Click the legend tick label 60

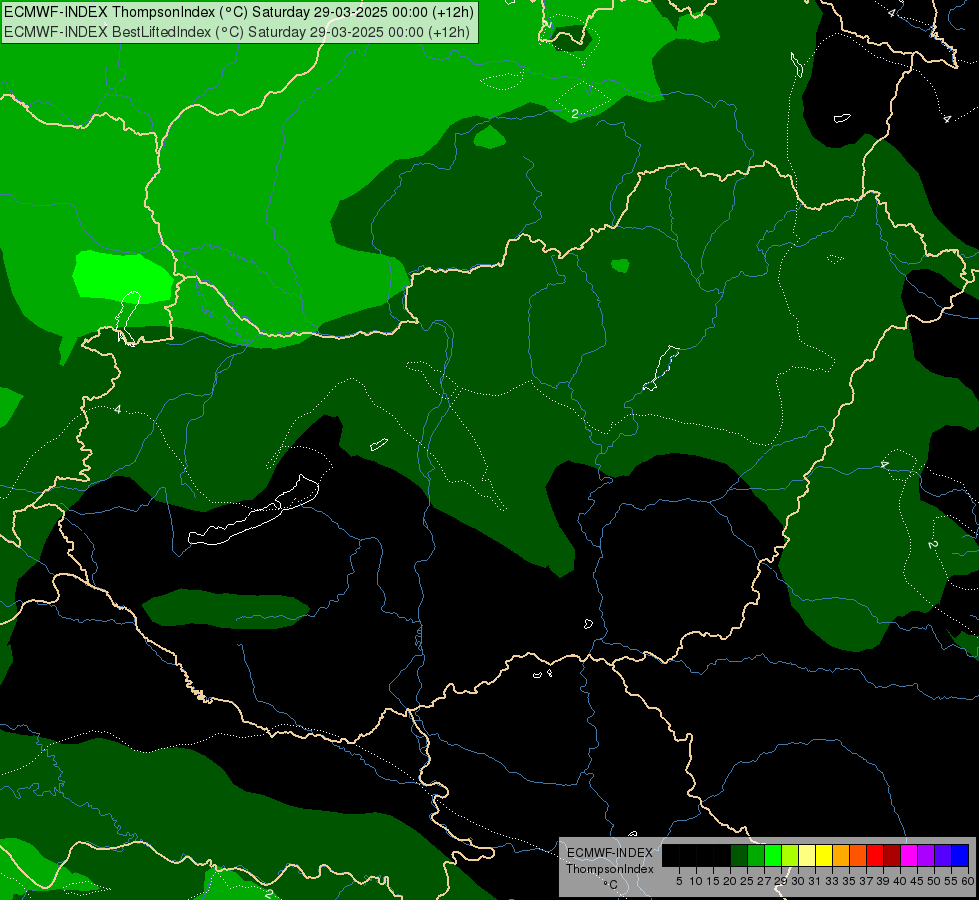point(968,881)
